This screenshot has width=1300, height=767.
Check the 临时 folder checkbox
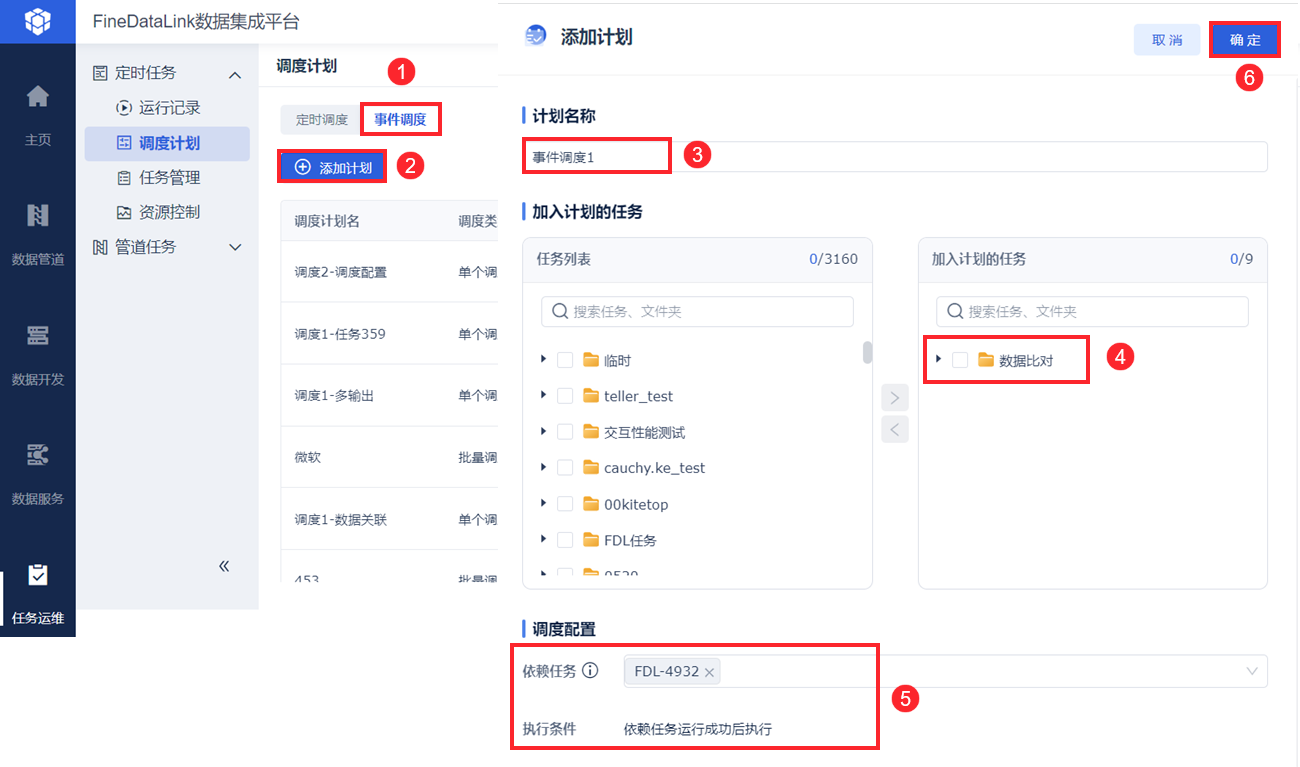click(565, 360)
